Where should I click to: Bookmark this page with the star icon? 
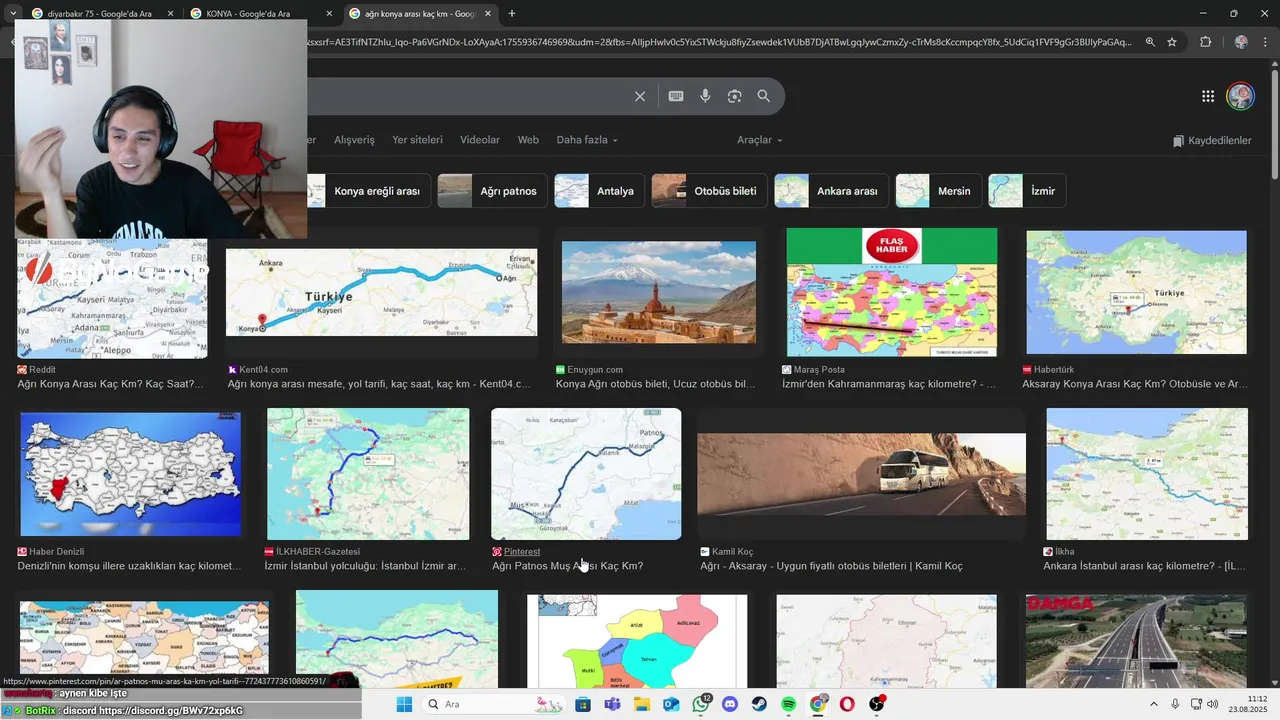click(x=1172, y=42)
